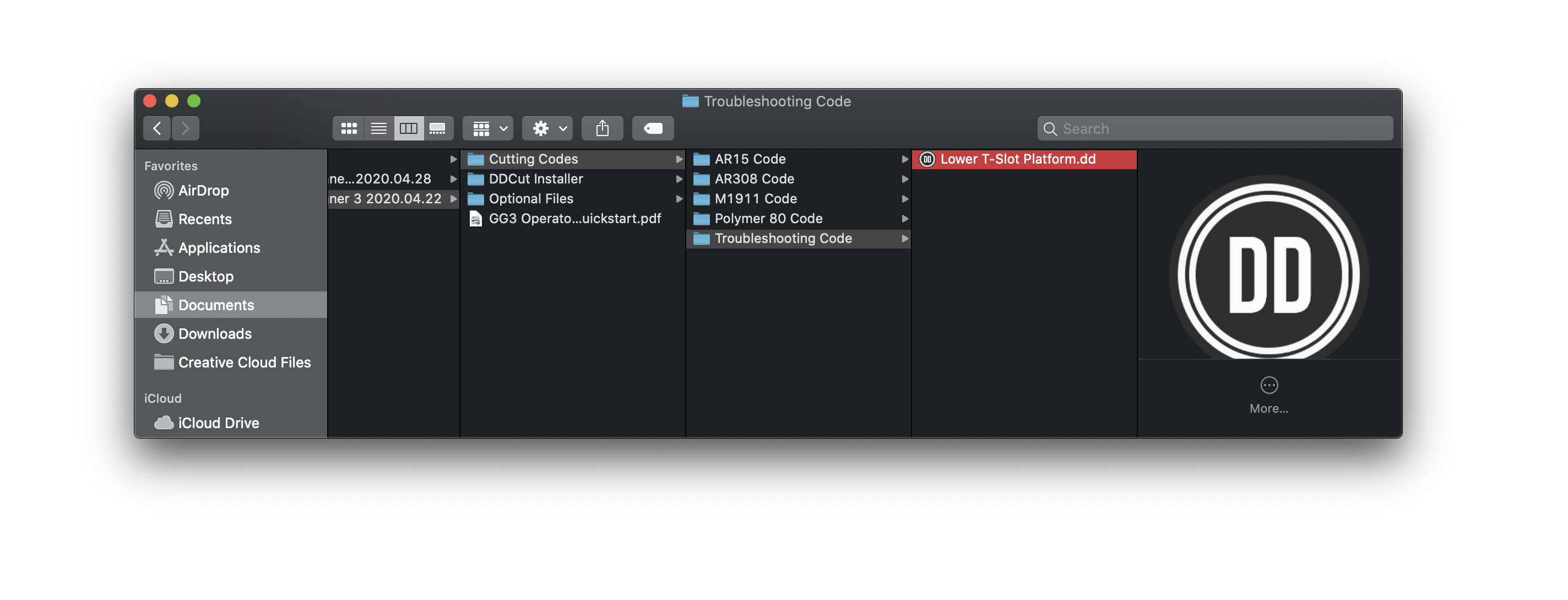Switch to list view mode
The image size is (1568, 600).
tap(378, 128)
